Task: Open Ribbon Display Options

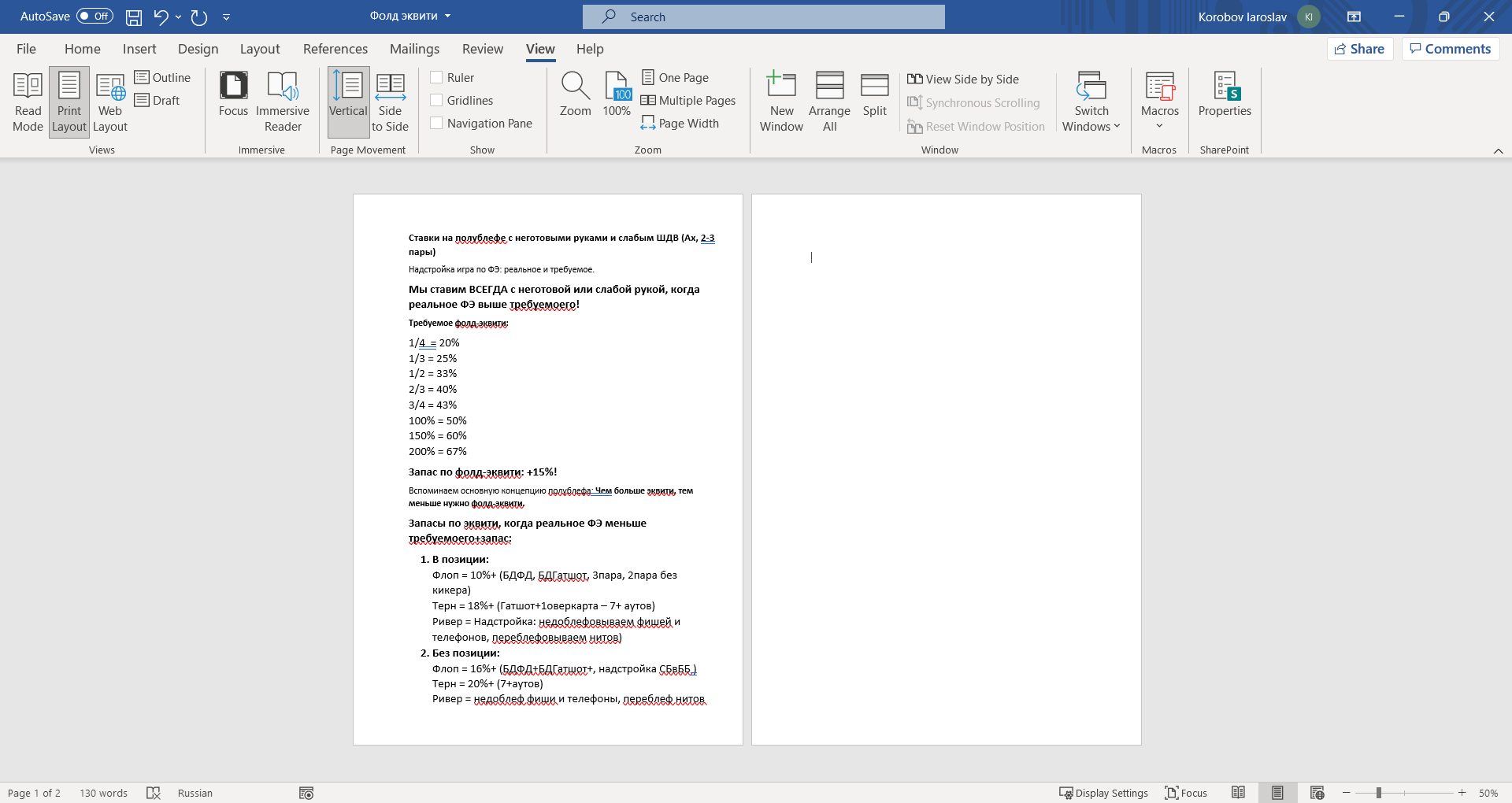Action: 1354,17
